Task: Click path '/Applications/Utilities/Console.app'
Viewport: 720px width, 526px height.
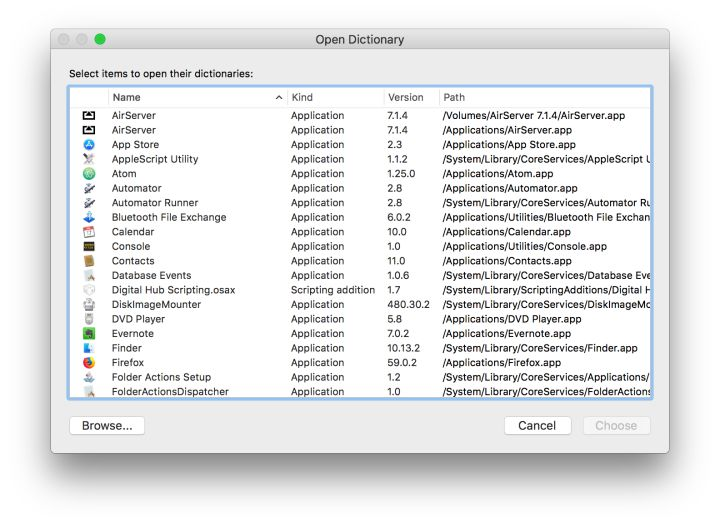Action: point(524,246)
